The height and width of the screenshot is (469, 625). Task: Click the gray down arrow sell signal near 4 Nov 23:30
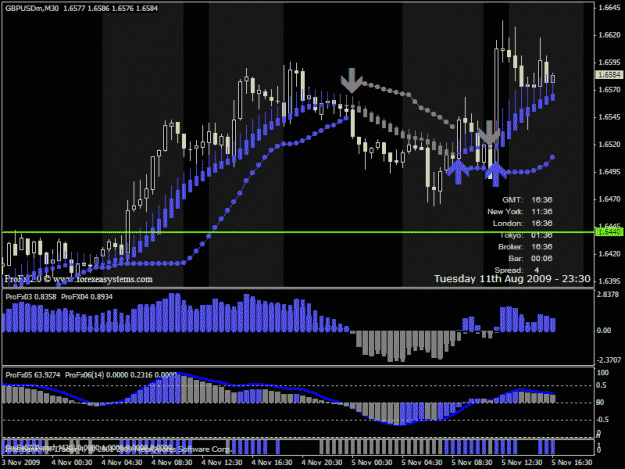[x=352, y=80]
